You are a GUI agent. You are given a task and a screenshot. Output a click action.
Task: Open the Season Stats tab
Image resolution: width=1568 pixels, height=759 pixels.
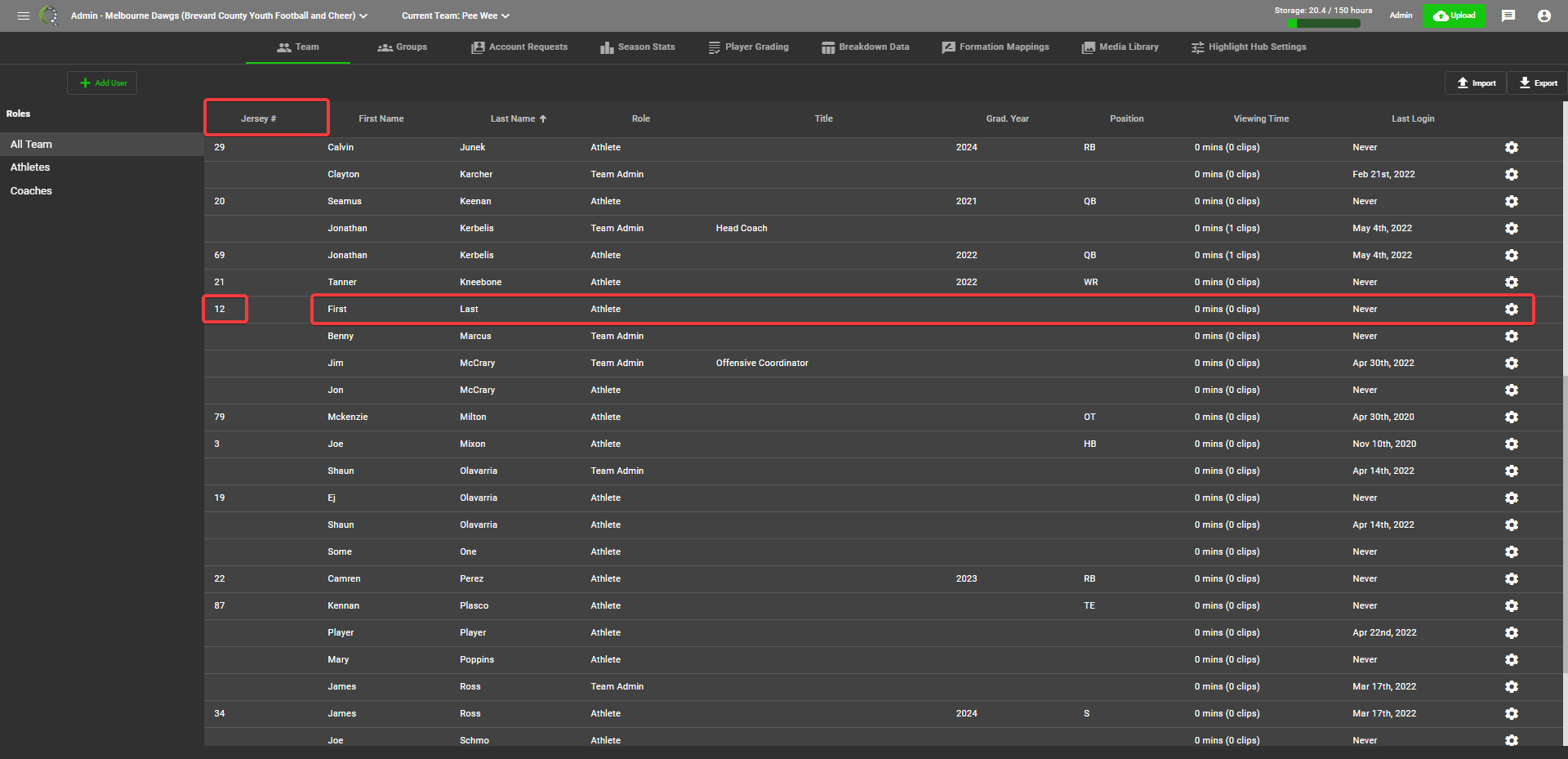pyautogui.click(x=638, y=47)
